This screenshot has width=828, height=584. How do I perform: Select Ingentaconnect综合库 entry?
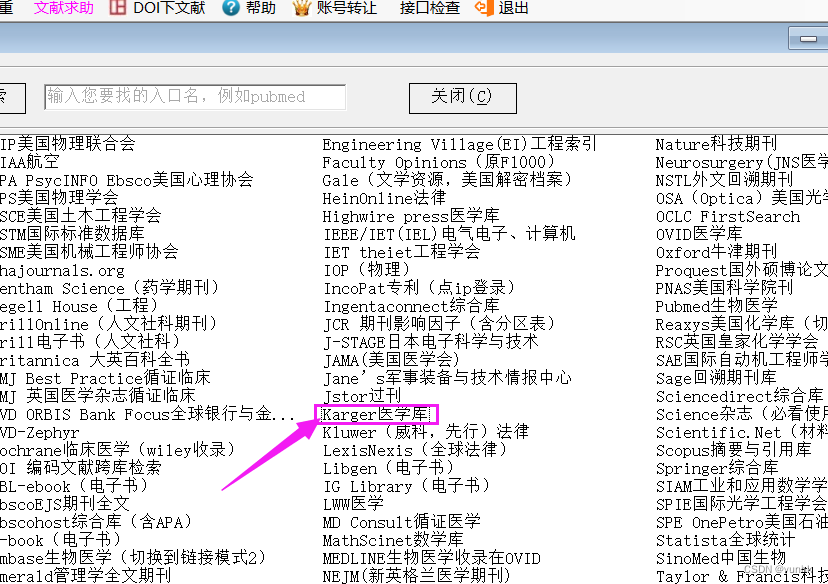(411, 306)
